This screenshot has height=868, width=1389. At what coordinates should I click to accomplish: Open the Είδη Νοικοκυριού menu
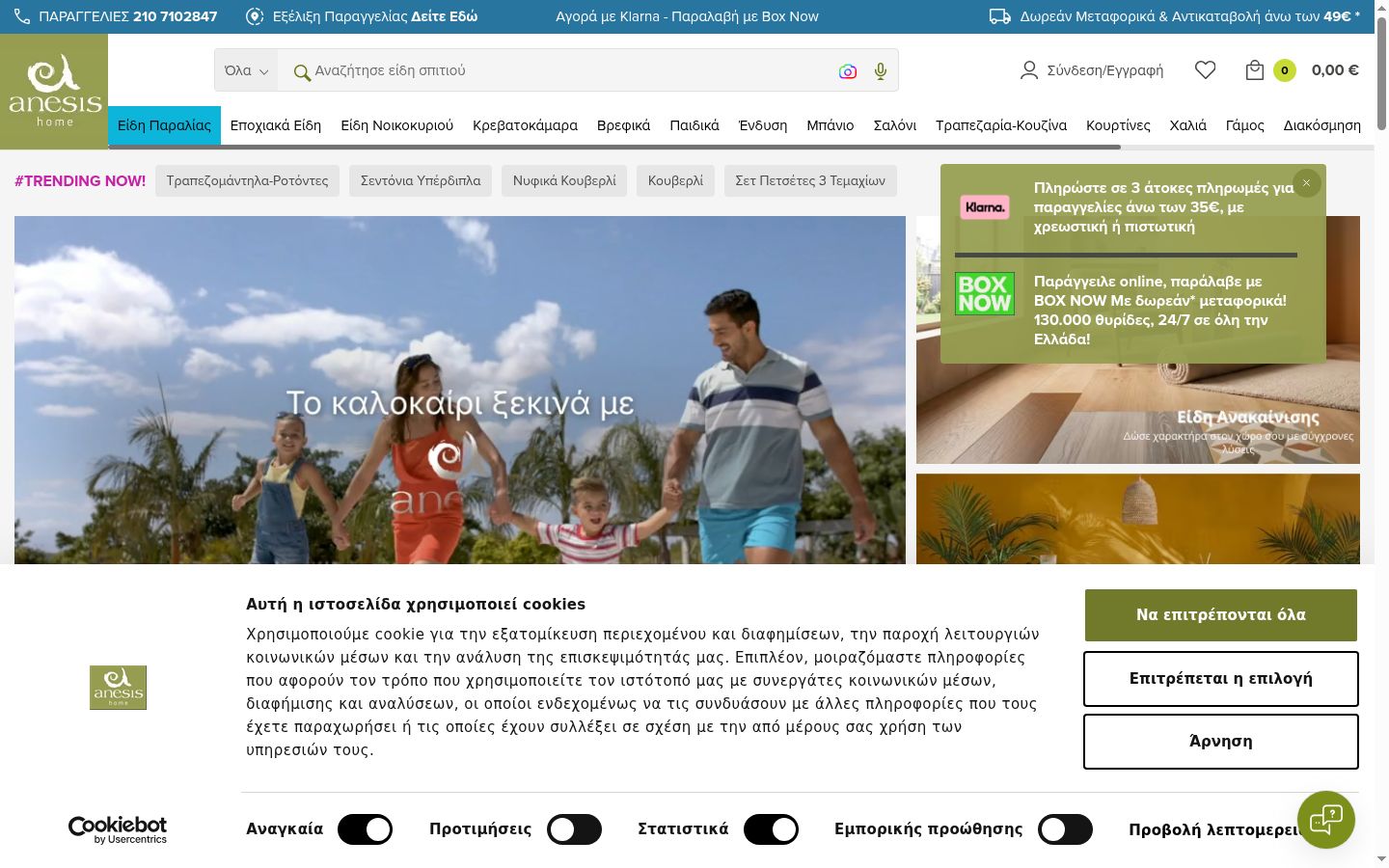pos(396,125)
